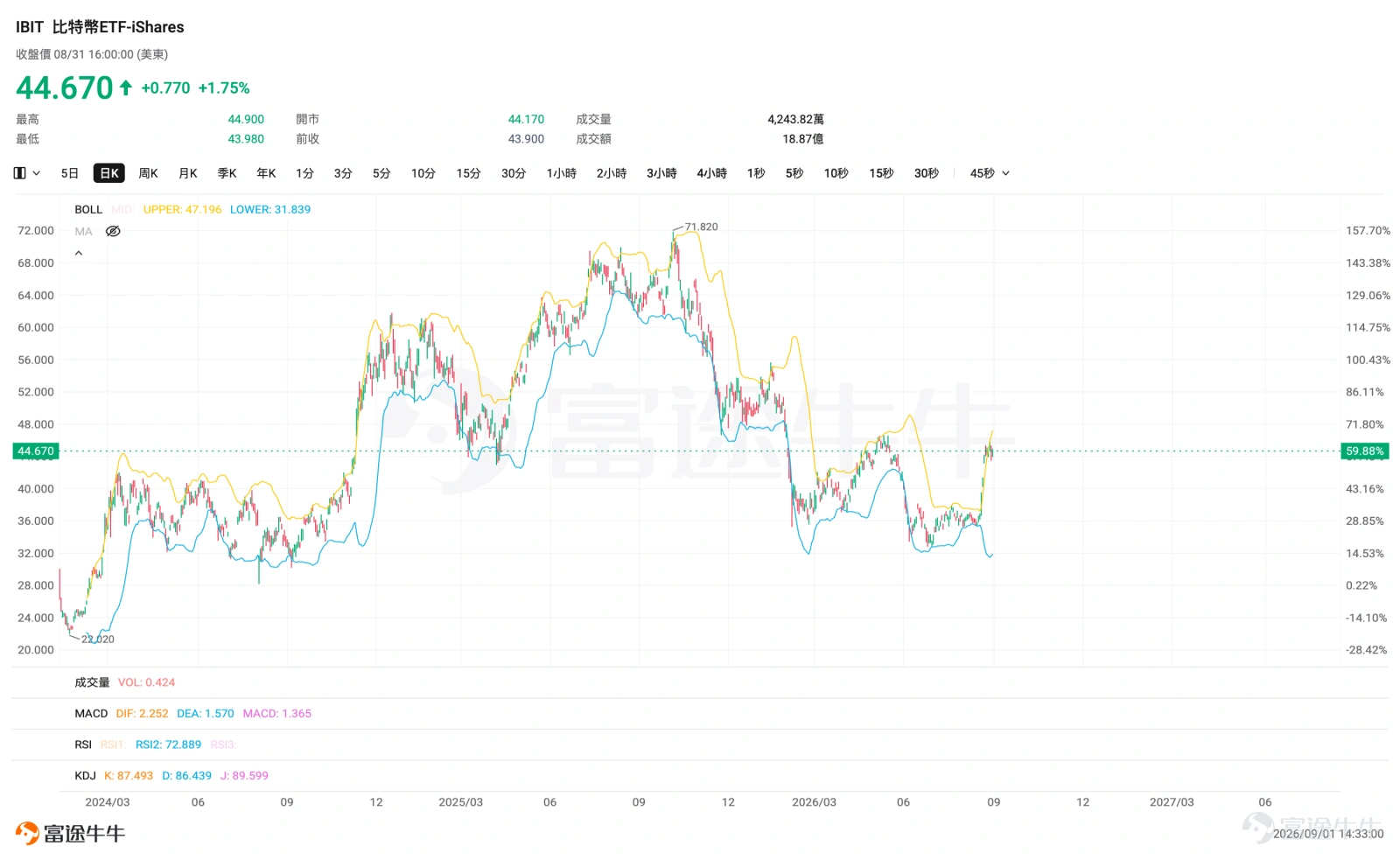Screen dimensions: 1400x860
Task: Click the 22.020 low price marker
Action: [x=98, y=640]
